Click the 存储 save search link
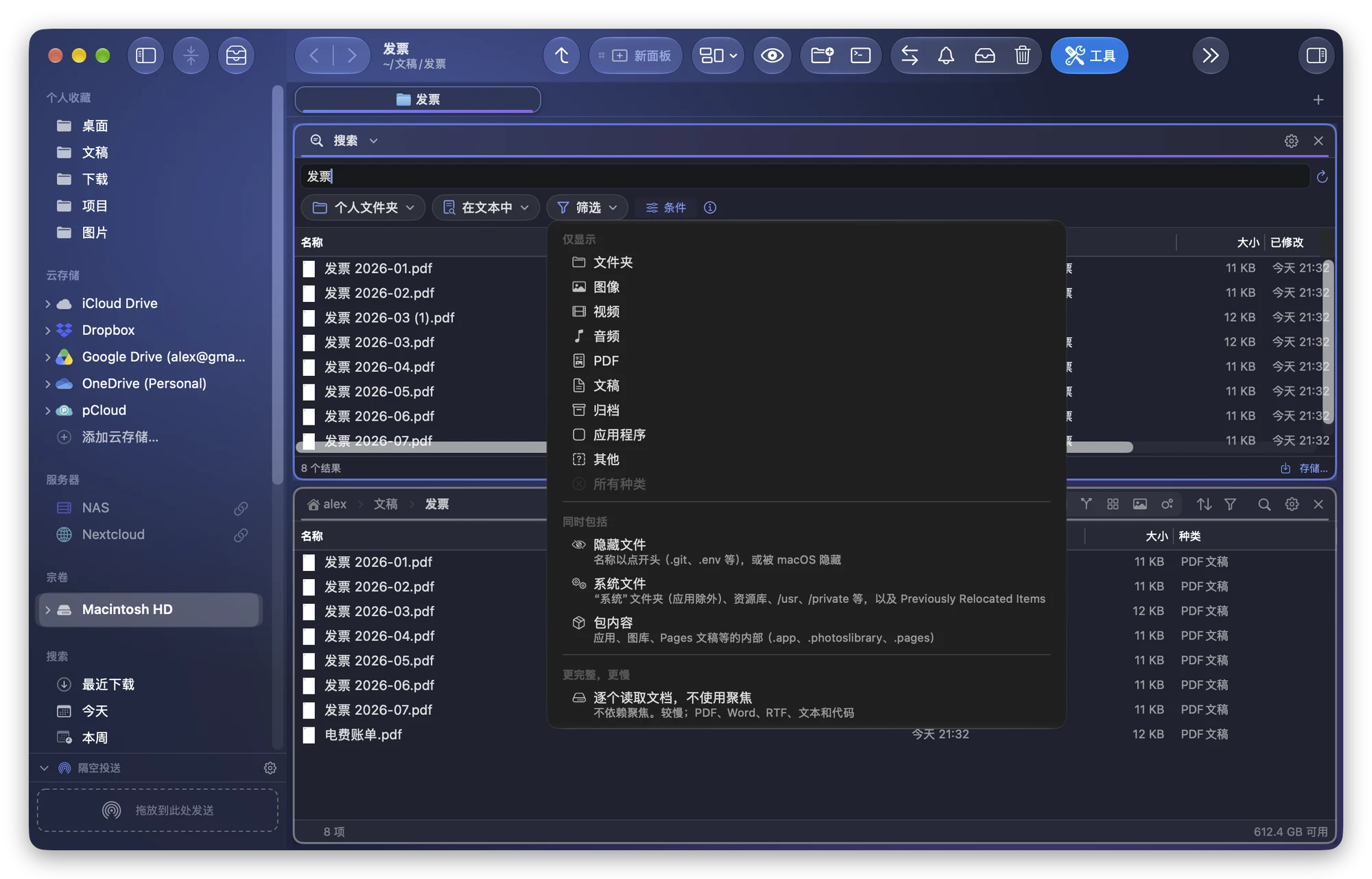1372x879 pixels. (x=1304, y=468)
